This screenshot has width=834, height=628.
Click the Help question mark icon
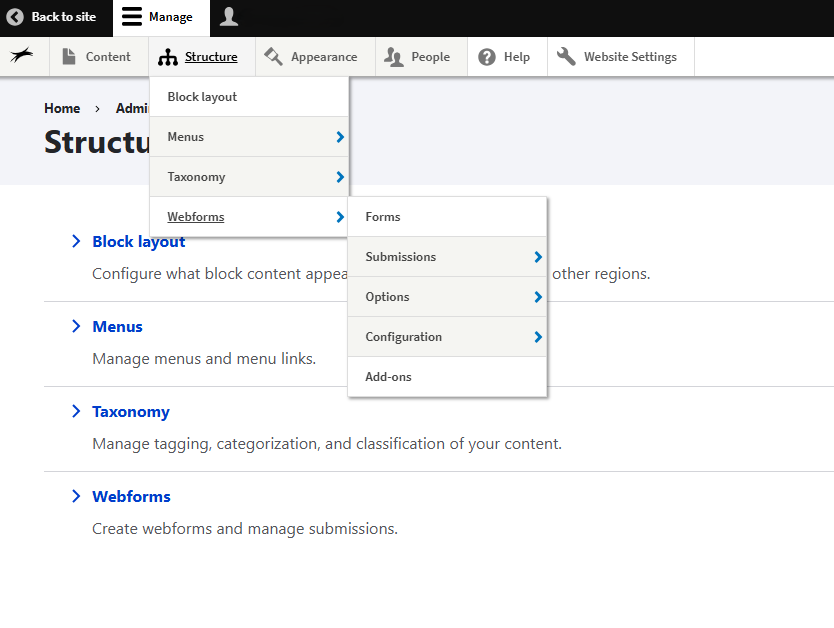coord(487,57)
